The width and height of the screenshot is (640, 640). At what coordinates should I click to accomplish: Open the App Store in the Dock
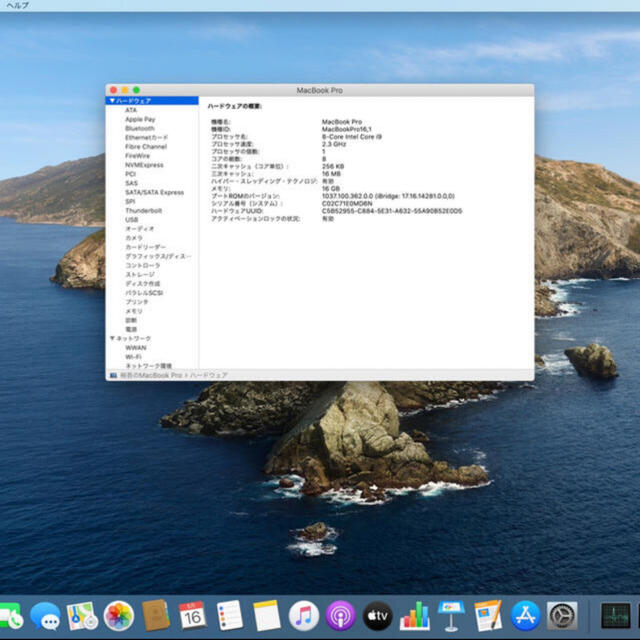click(525, 616)
